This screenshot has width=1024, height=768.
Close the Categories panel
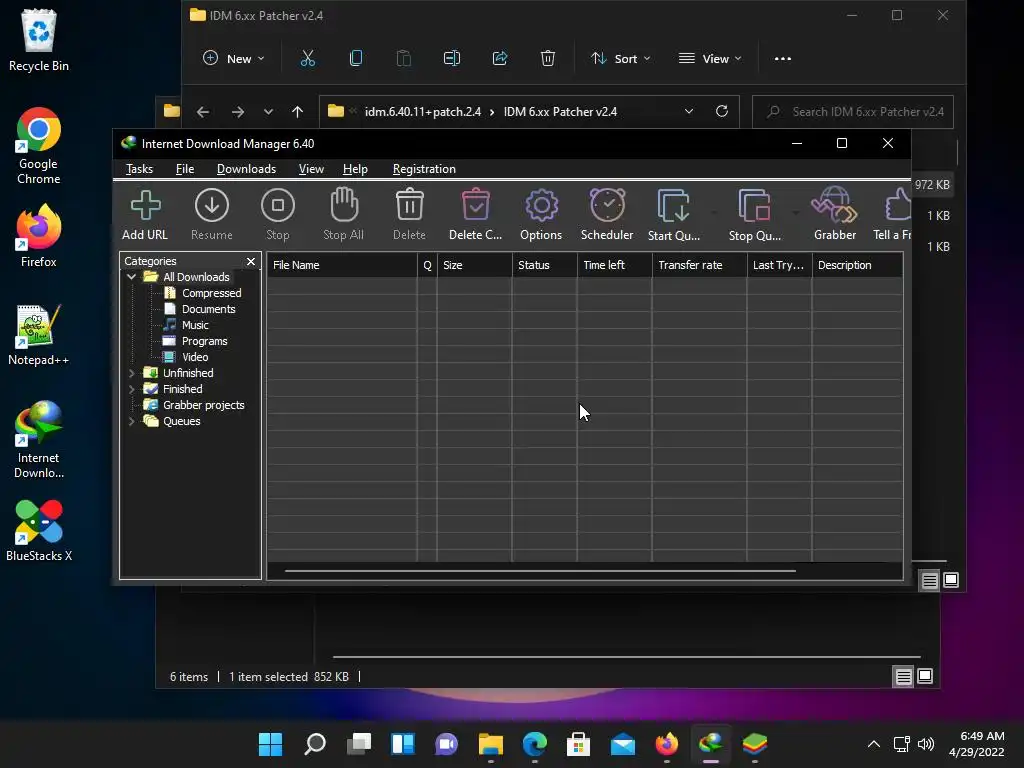pyautogui.click(x=251, y=261)
